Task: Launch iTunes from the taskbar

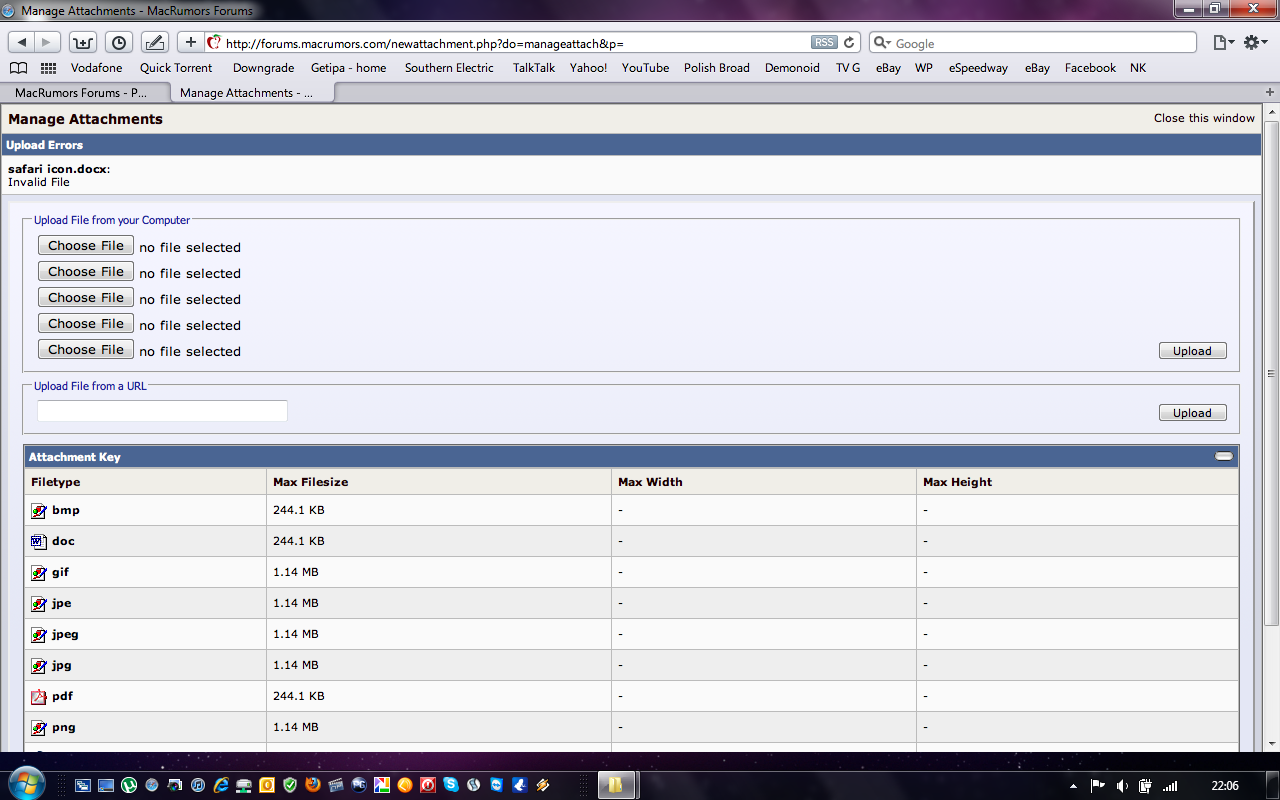Action: click(198, 785)
